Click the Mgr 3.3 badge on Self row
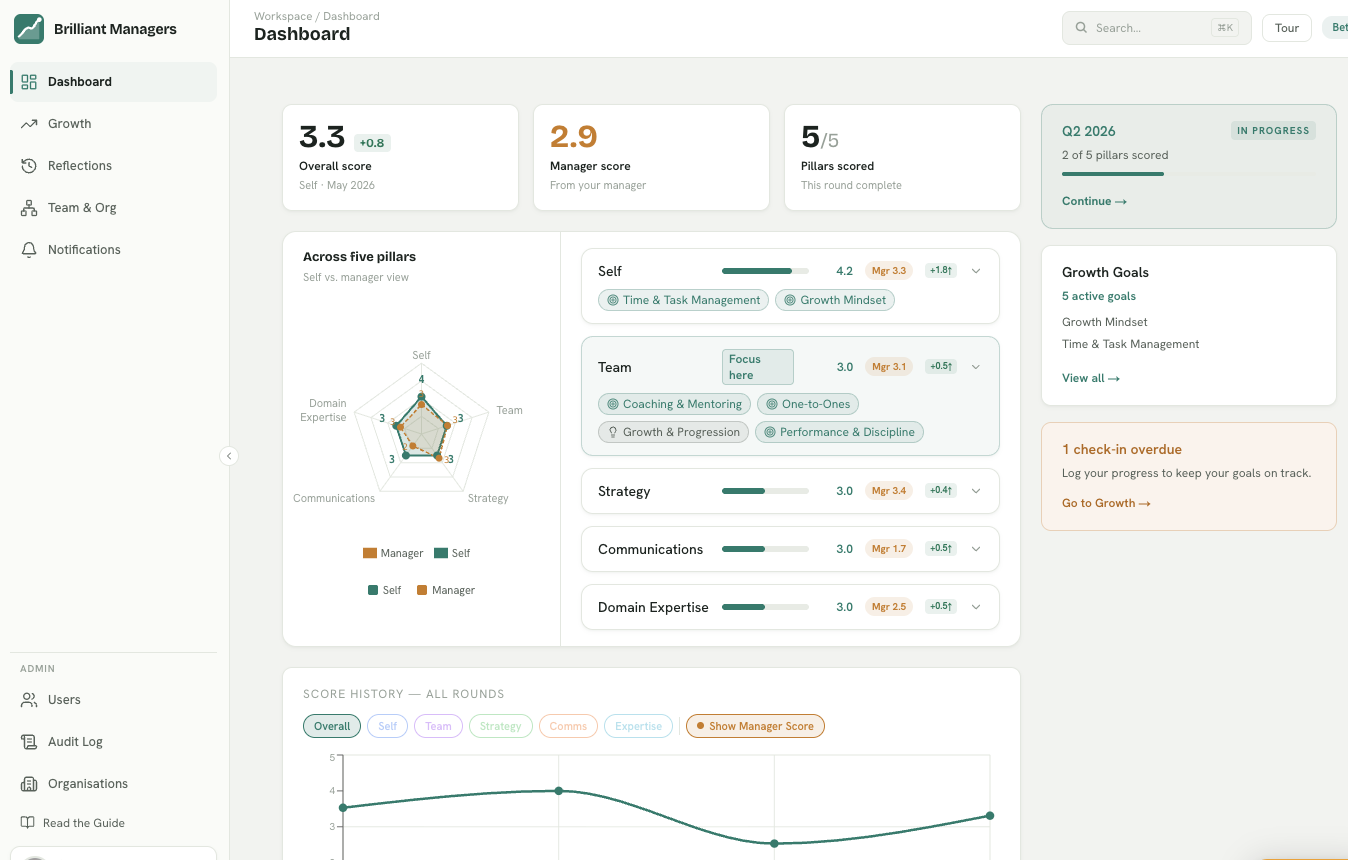The height and width of the screenshot is (860, 1348). (x=889, y=271)
